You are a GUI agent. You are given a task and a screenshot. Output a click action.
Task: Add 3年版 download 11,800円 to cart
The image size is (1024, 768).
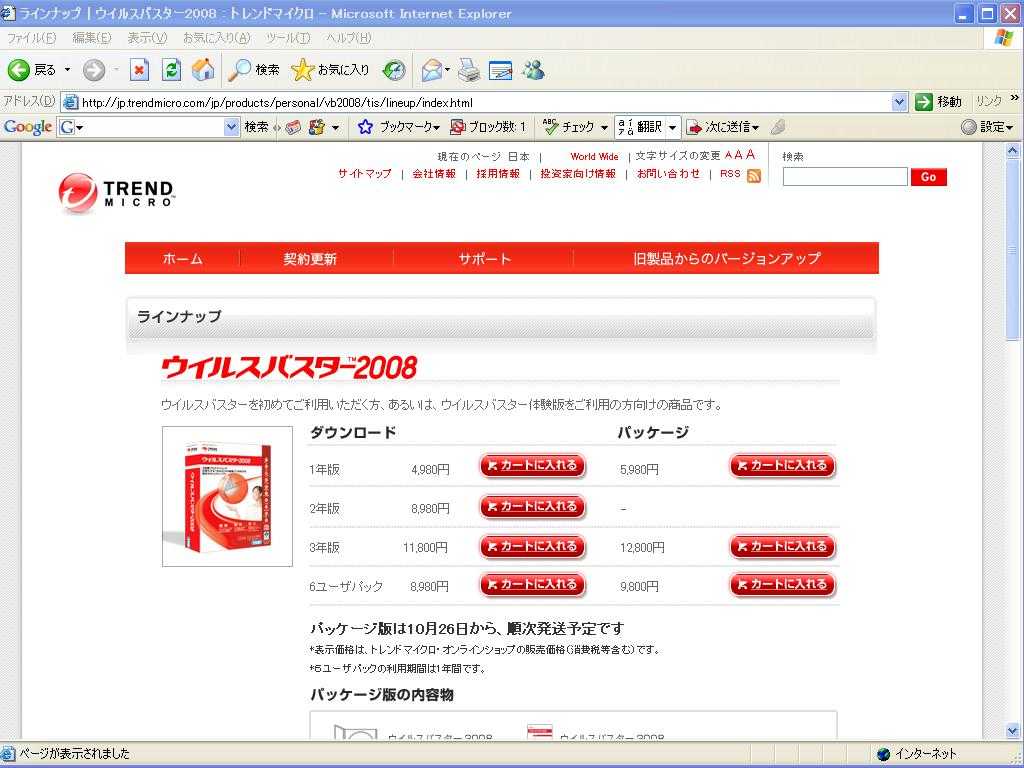pos(532,547)
